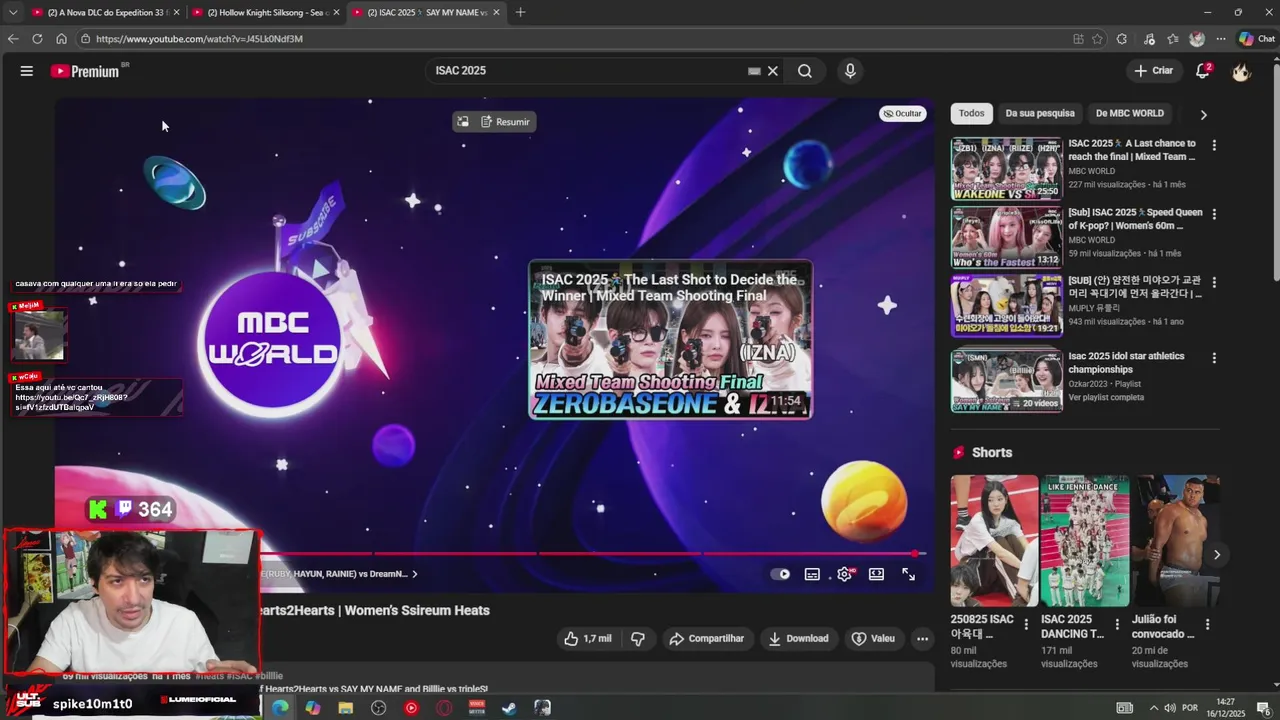Open Edge settings and more menu
Viewport: 1280px width, 720px height.
coord(1221,39)
